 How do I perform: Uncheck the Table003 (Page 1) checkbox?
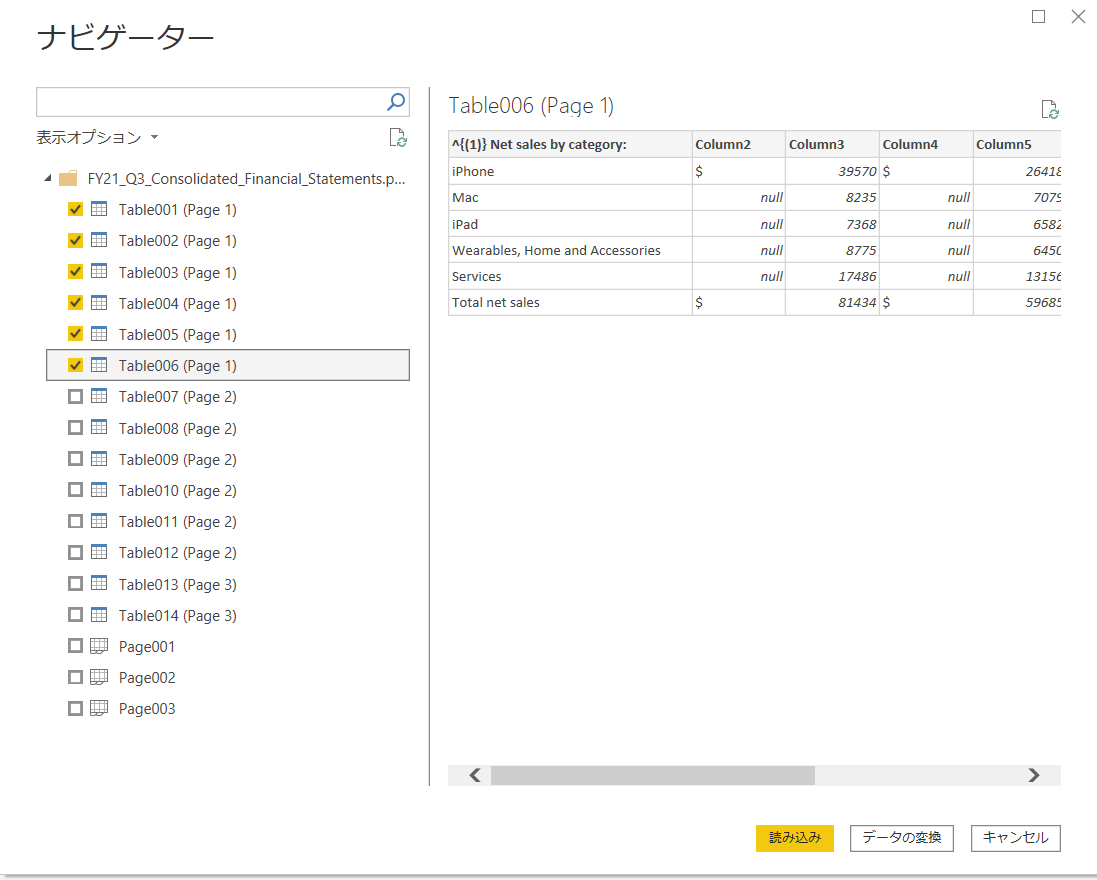click(x=76, y=271)
